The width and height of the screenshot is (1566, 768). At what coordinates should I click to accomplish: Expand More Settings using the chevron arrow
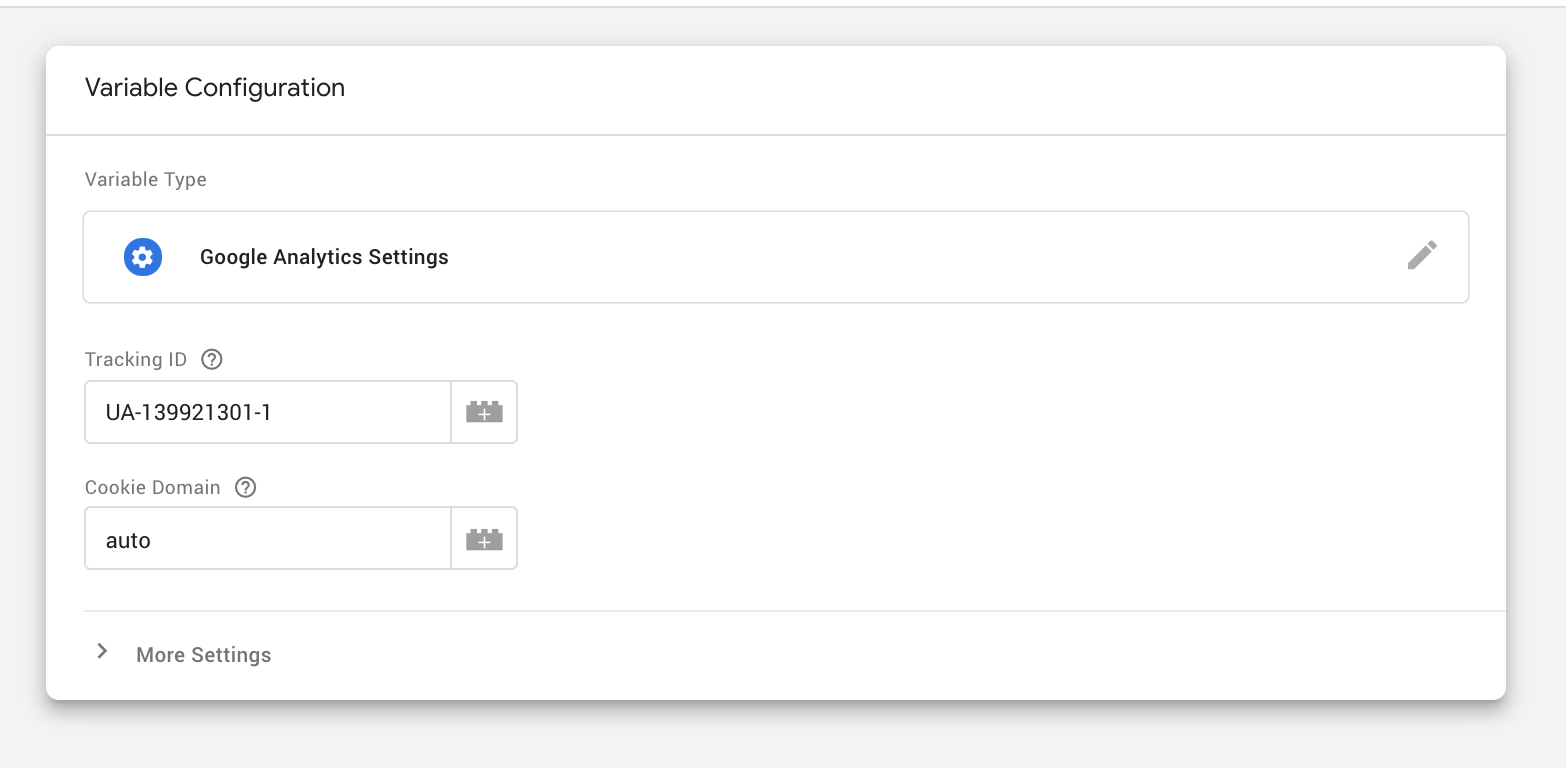(102, 652)
